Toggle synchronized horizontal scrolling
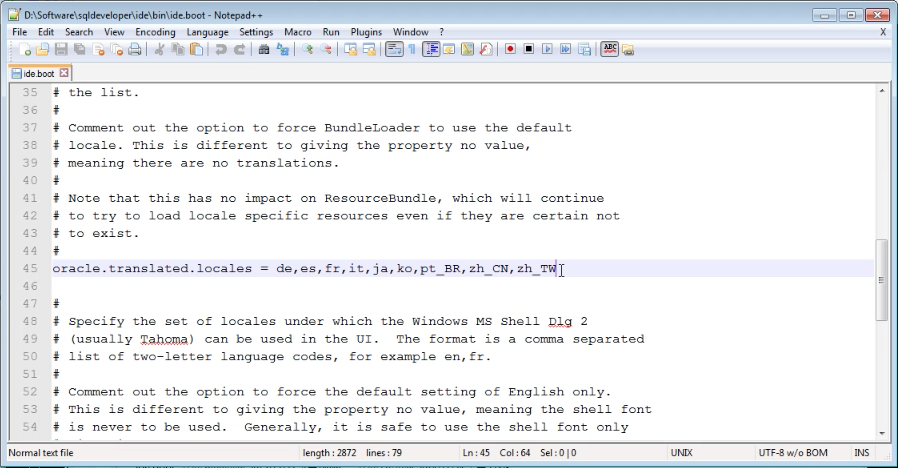The height and width of the screenshot is (468, 898). pyautogui.click(x=369, y=50)
